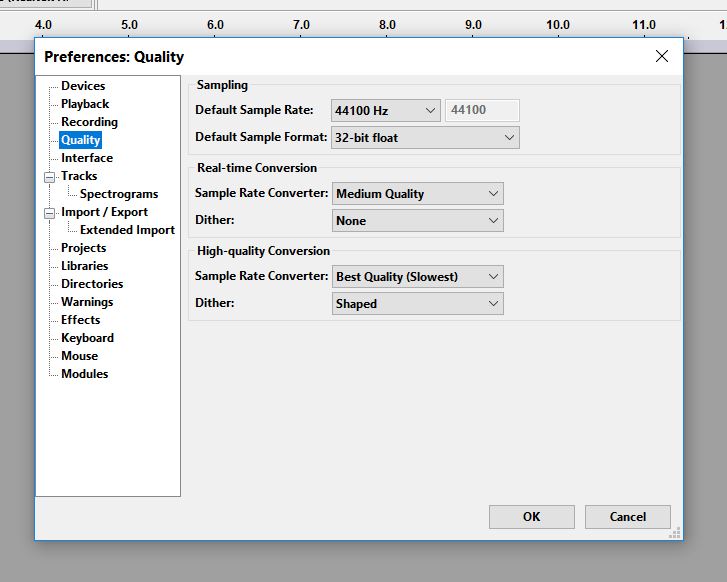This screenshot has height=582, width=727.
Task: Click the 10.0 mark on the timeline ruler
Action: click(558, 25)
